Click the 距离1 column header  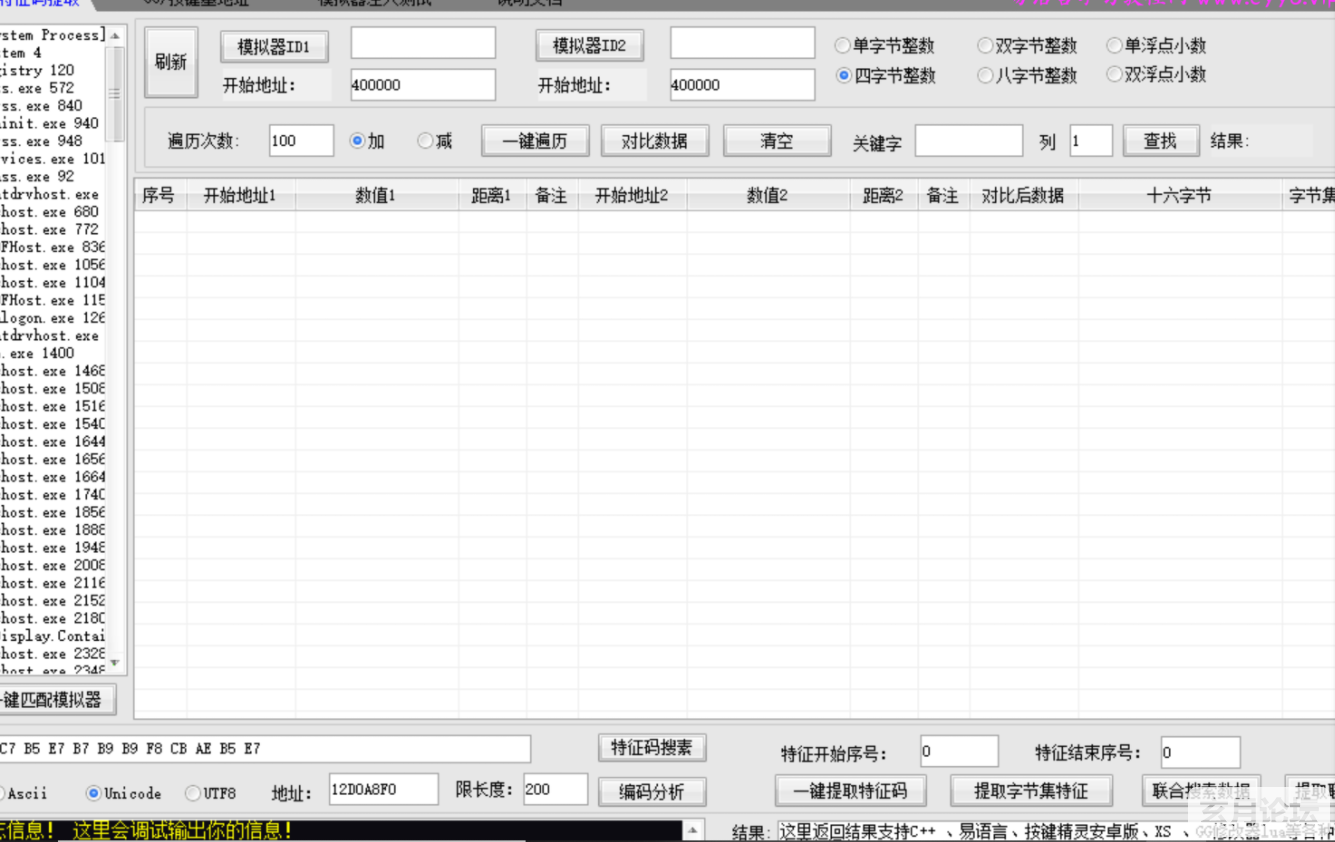[x=492, y=196]
